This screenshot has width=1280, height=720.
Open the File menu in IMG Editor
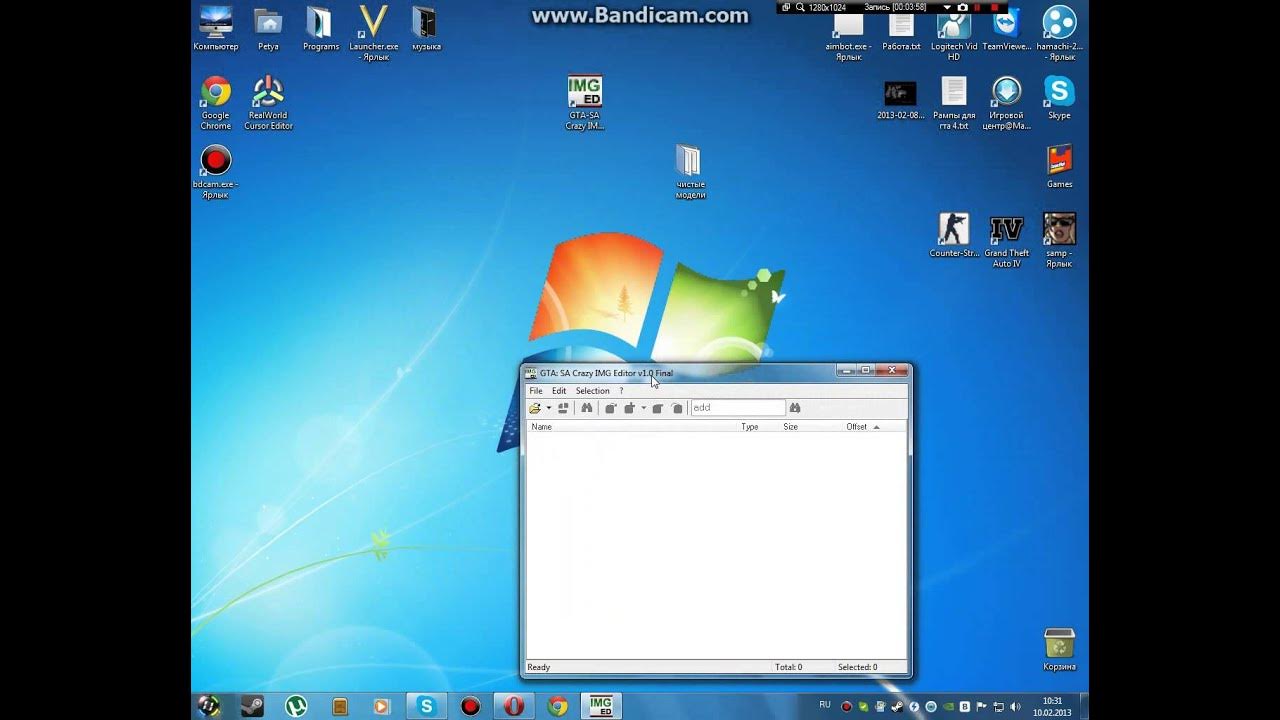point(536,391)
